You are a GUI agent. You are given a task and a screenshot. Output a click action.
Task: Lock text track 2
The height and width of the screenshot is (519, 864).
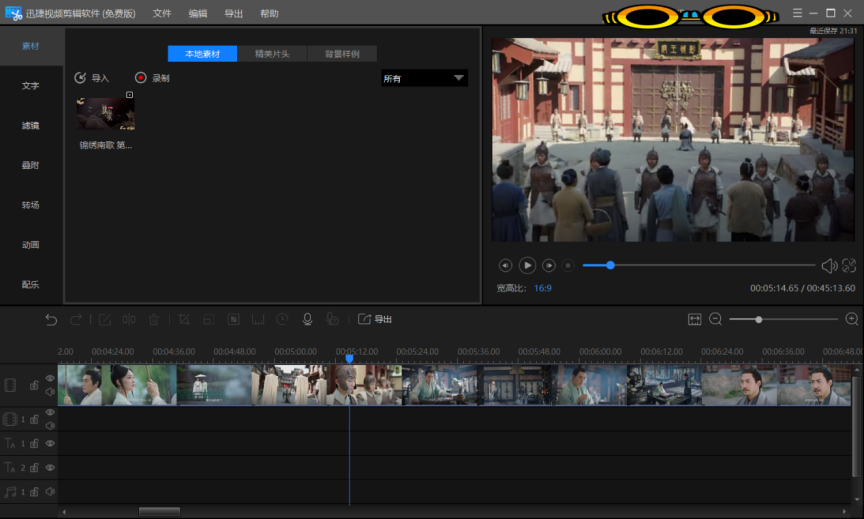[x=34, y=468]
